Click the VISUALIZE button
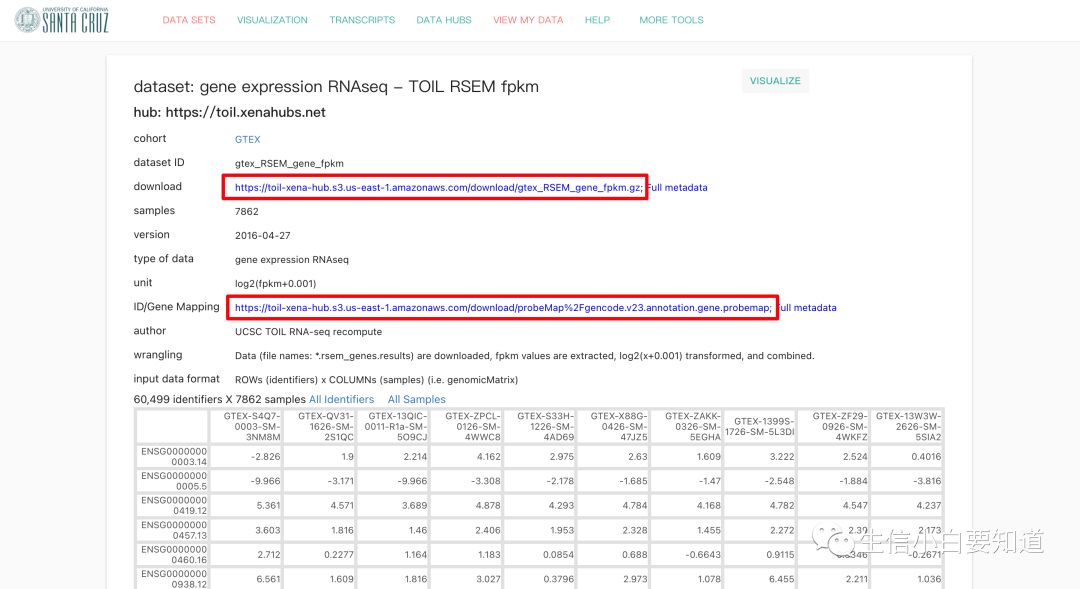This screenshot has height=589, width=1080. 775,81
